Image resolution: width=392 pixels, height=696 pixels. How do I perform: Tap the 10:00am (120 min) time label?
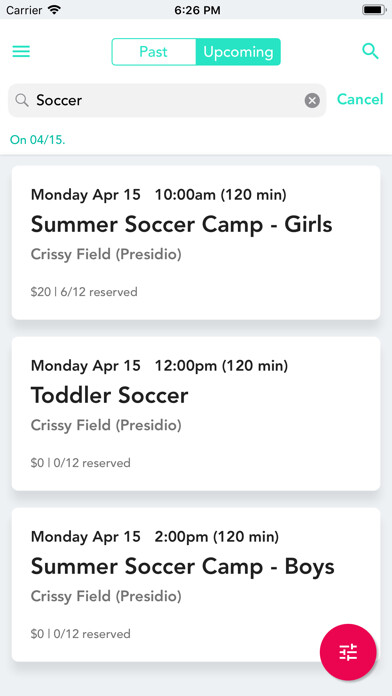(x=221, y=194)
